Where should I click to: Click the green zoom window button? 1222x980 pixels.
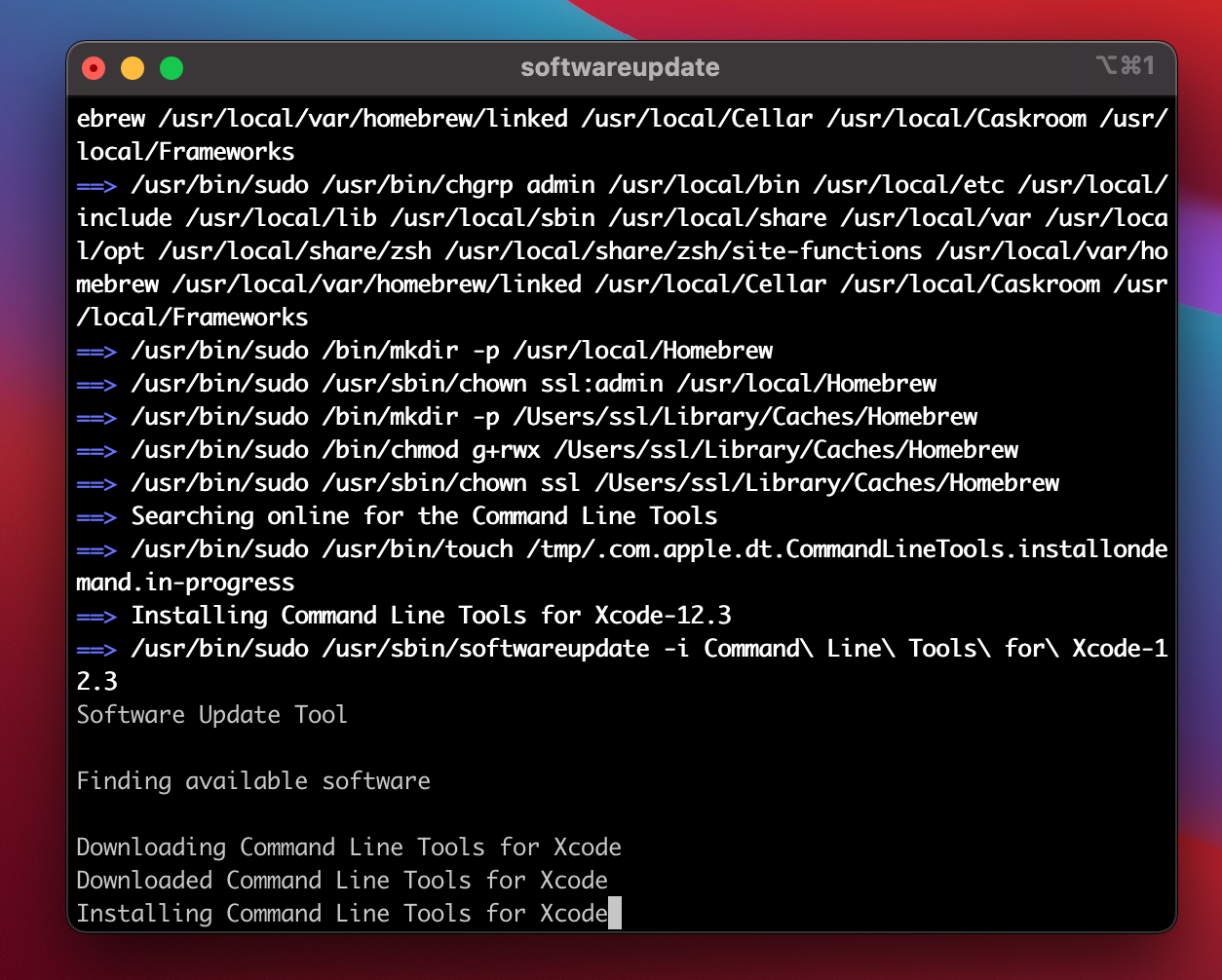[172, 68]
